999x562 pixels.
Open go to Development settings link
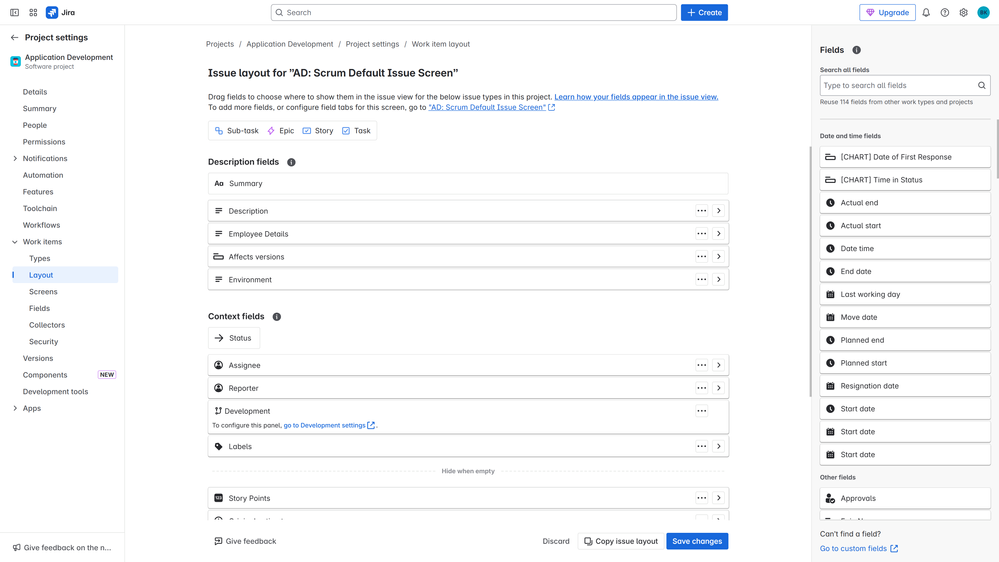329,426
